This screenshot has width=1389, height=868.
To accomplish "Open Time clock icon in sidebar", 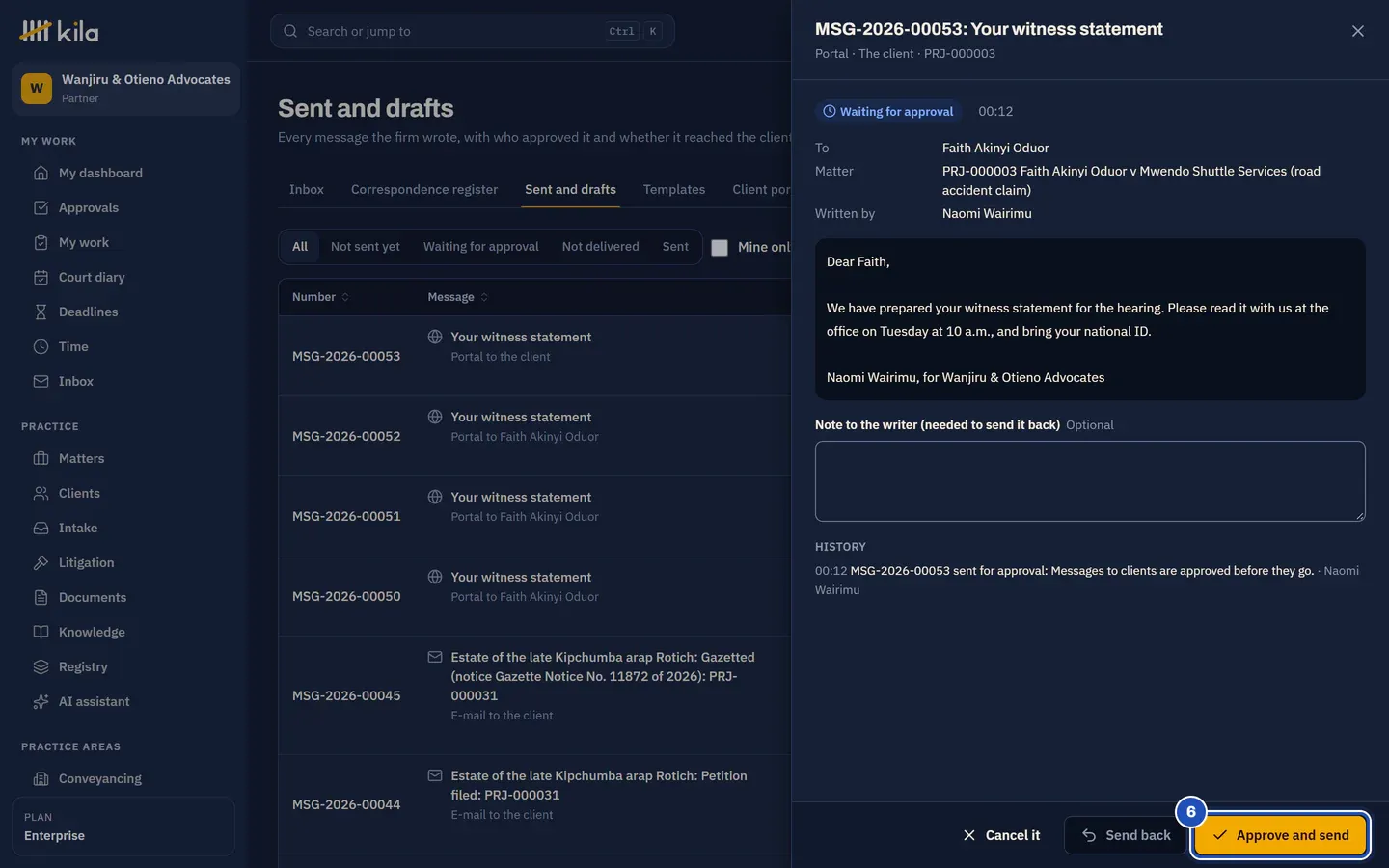I will click(41, 346).
